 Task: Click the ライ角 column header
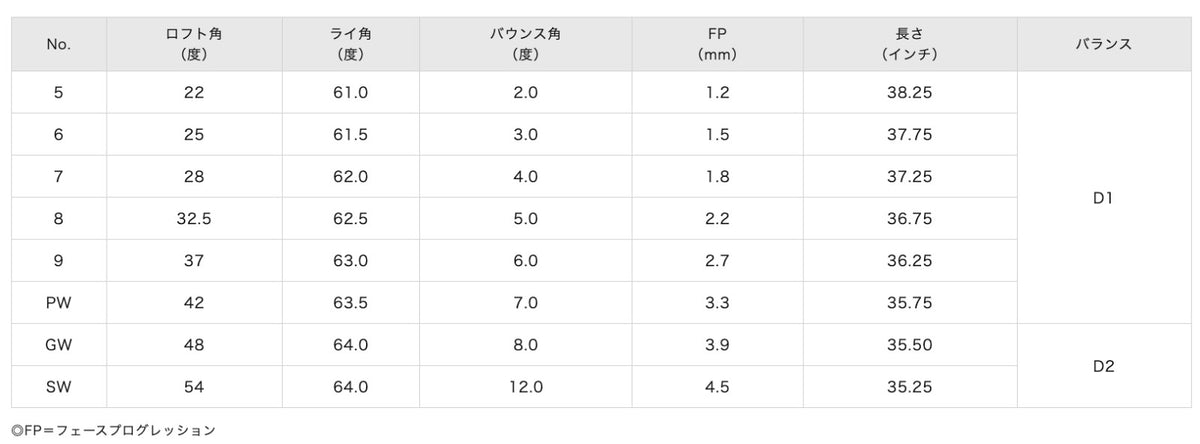pos(349,44)
